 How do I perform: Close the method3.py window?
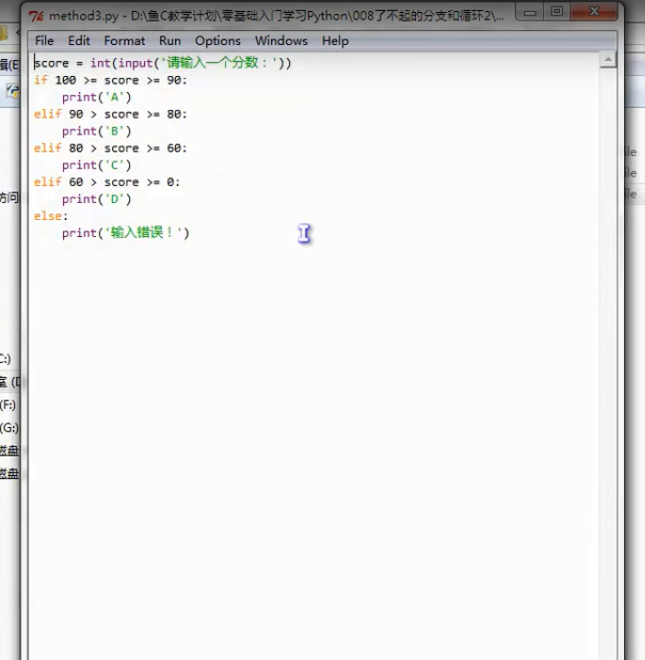(x=594, y=11)
